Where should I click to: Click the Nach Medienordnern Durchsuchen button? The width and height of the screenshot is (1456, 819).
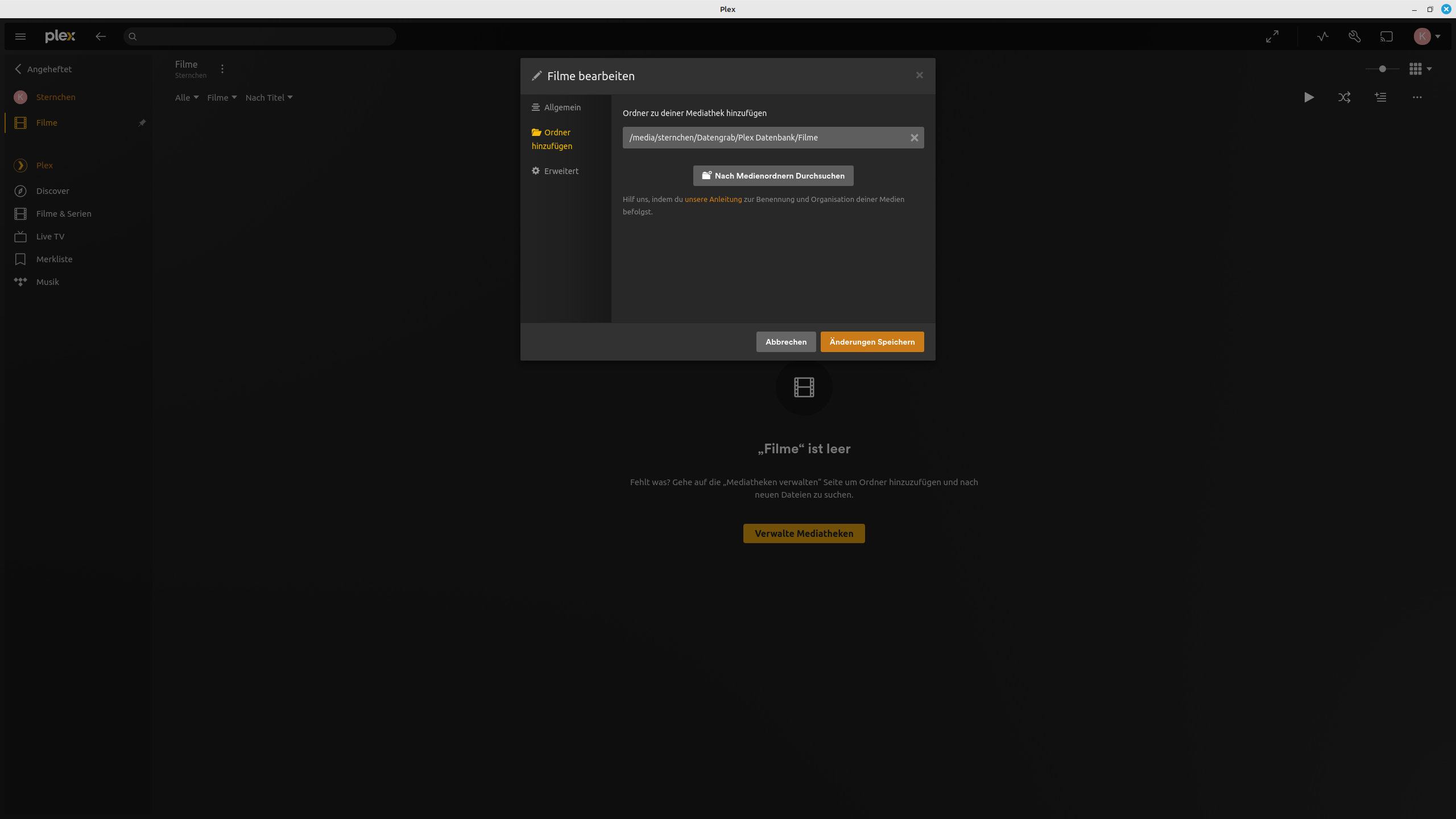[773, 176]
